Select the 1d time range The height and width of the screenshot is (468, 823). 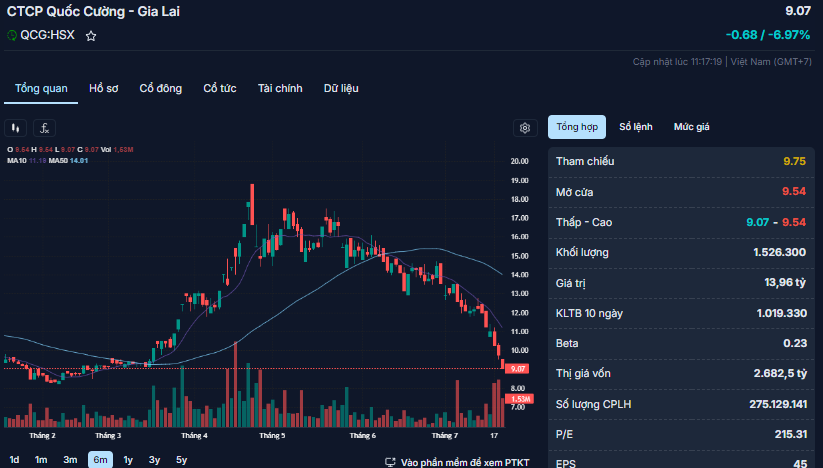14,460
